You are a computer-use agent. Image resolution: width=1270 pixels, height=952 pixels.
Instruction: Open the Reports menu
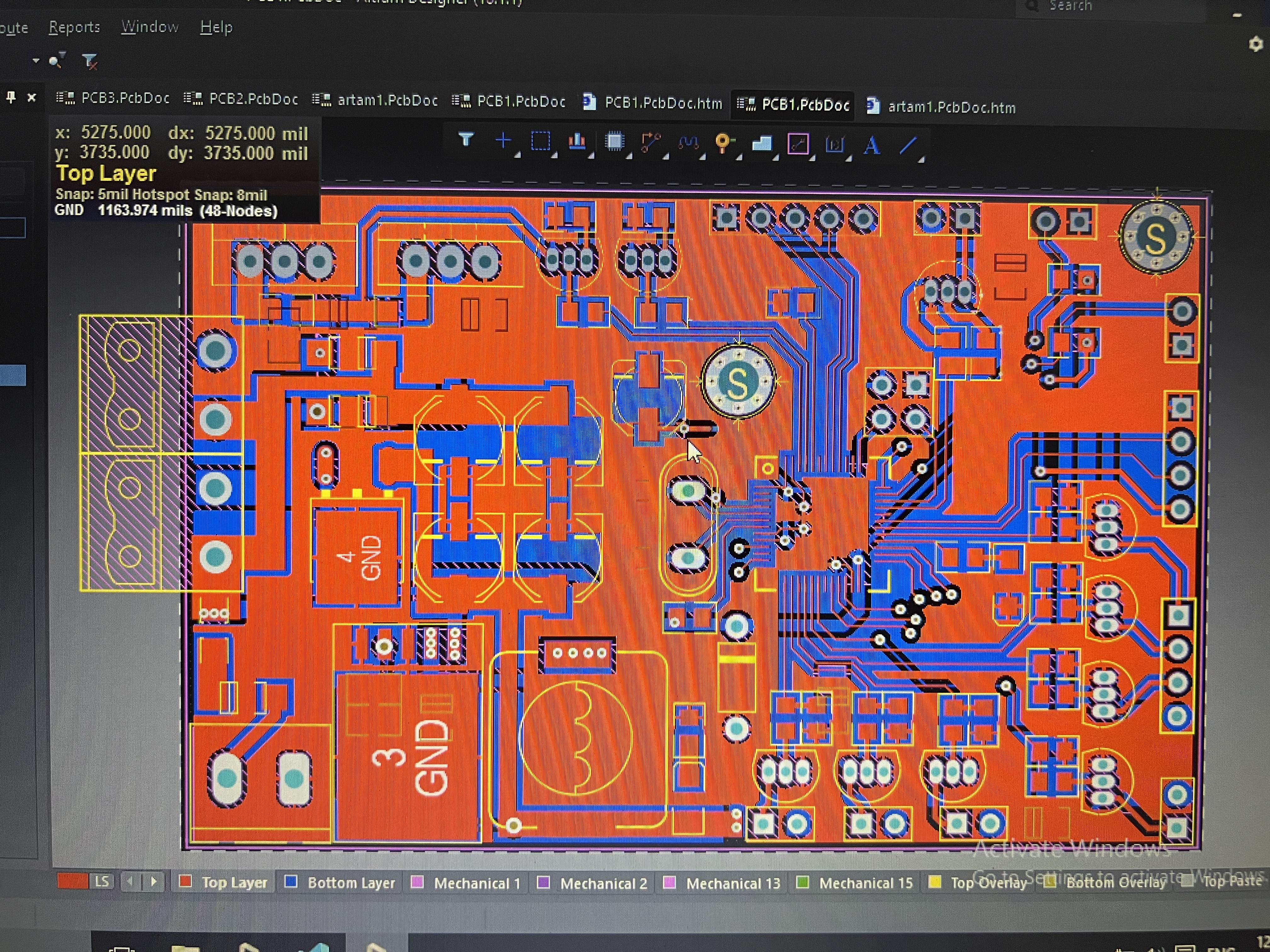click(74, 27)
